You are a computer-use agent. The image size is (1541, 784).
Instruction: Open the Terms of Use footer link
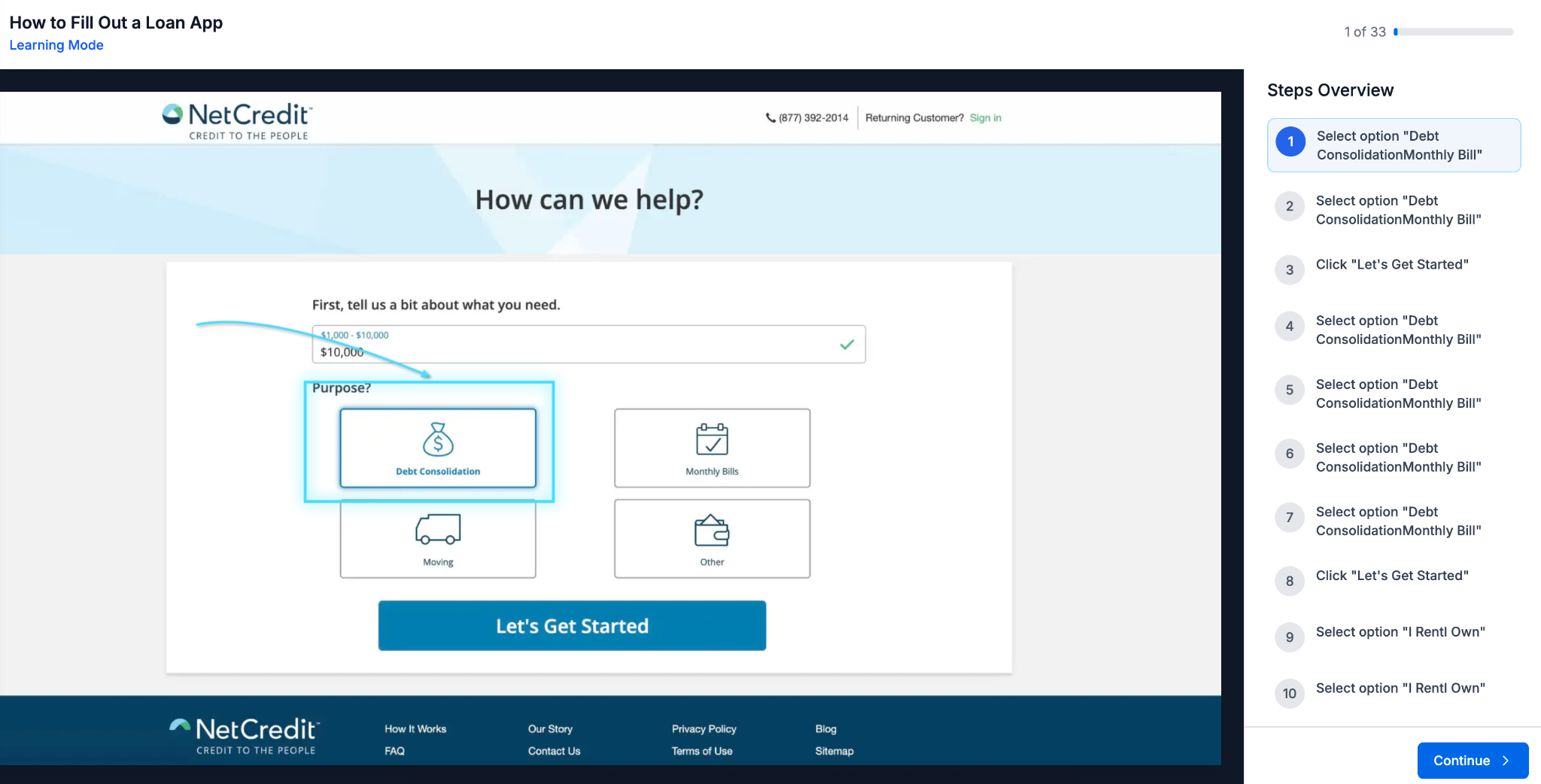(701, 751)
